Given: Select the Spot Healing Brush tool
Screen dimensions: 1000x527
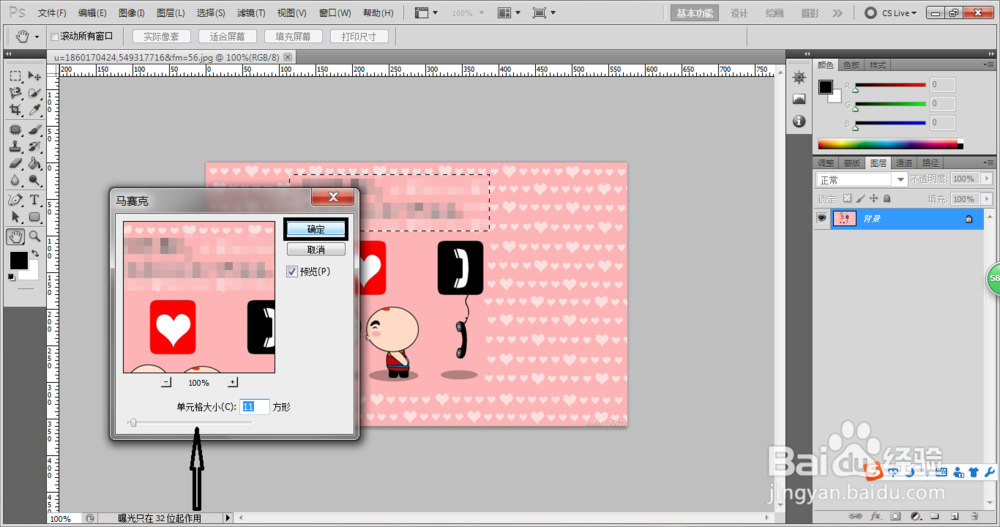Looking at the screenshot, I should (15, 130).
